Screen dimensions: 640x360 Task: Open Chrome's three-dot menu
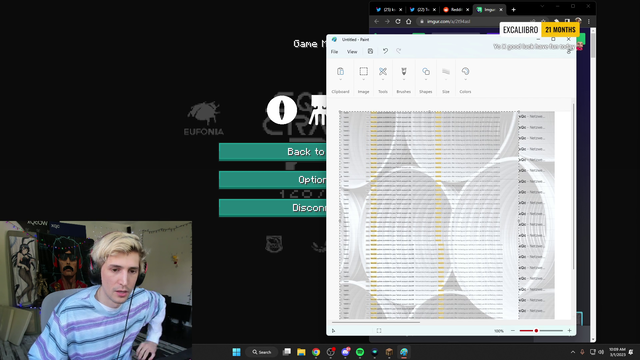click(589, 21)
